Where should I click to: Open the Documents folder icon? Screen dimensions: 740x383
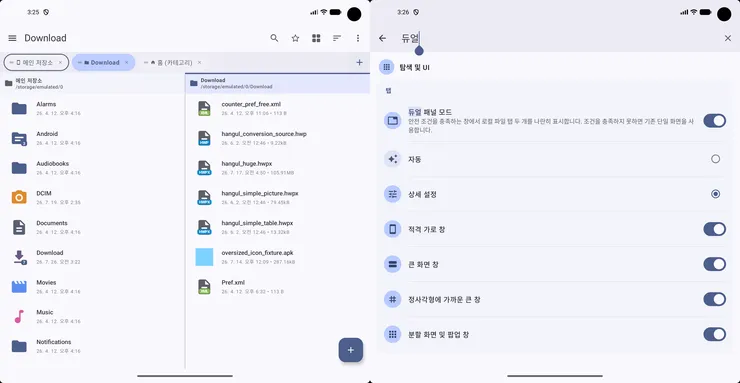(19, 227)
